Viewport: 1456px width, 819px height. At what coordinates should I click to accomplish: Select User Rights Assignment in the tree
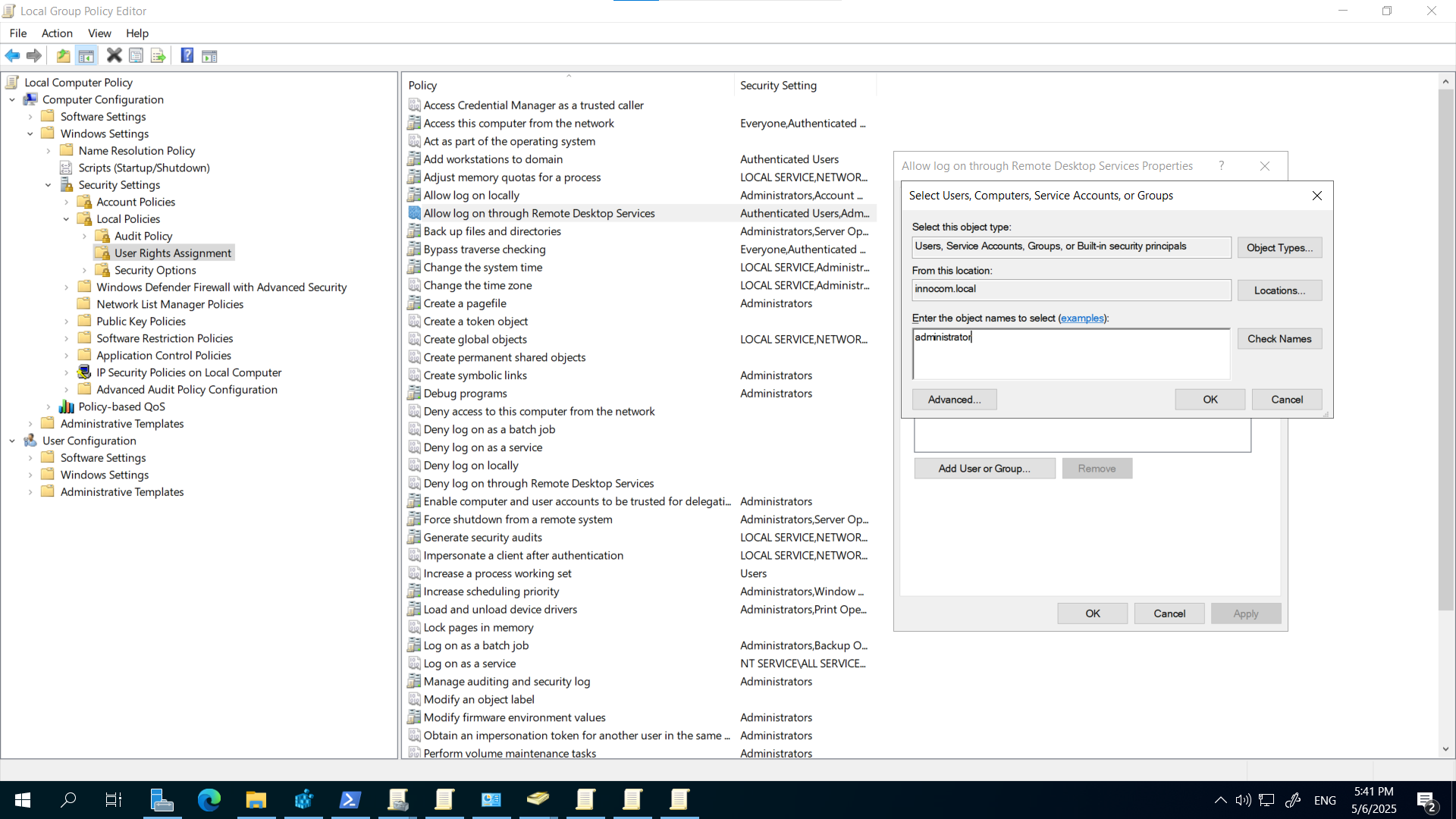pos(173,253)
